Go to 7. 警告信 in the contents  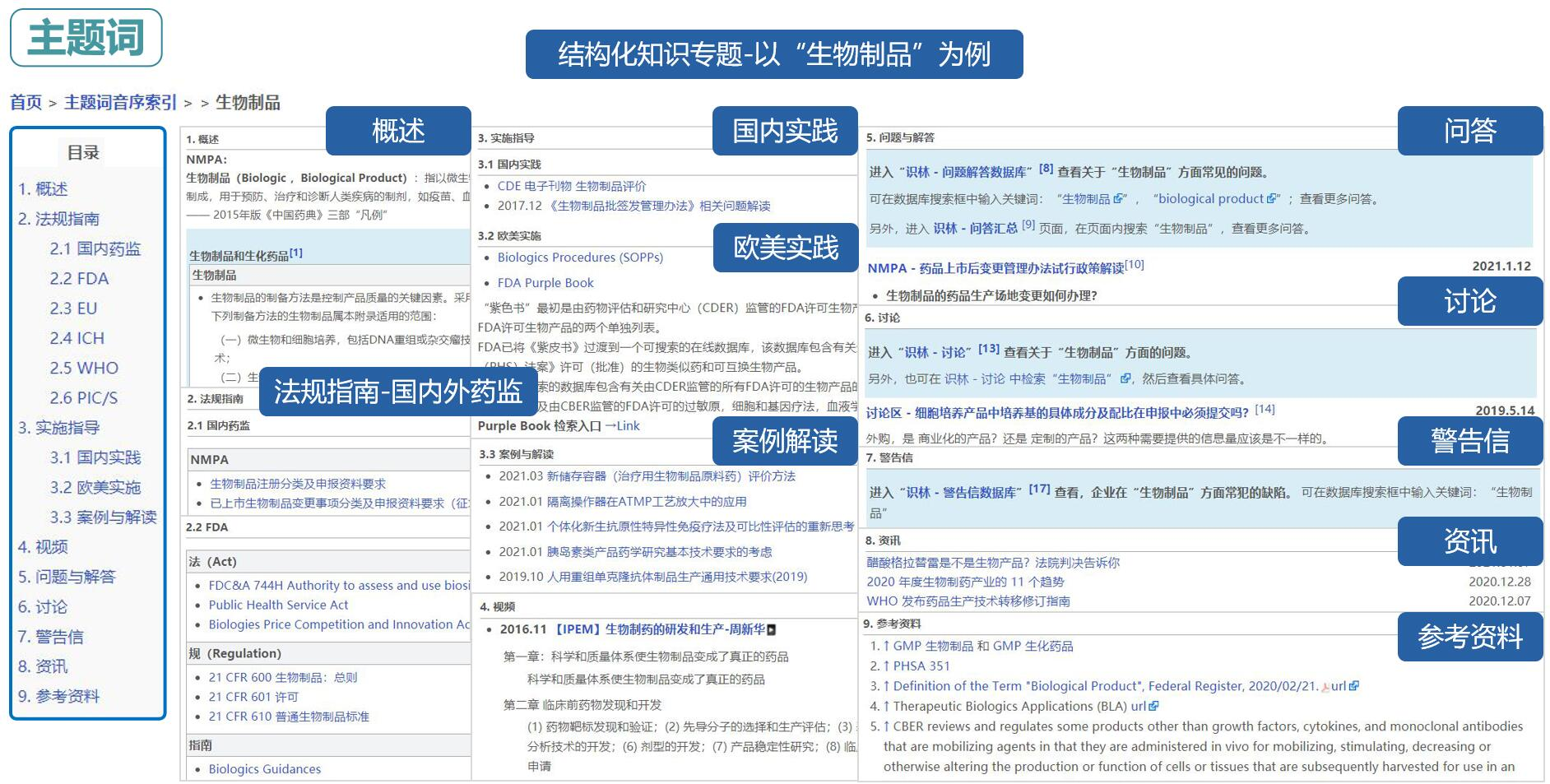click(51, 637)
